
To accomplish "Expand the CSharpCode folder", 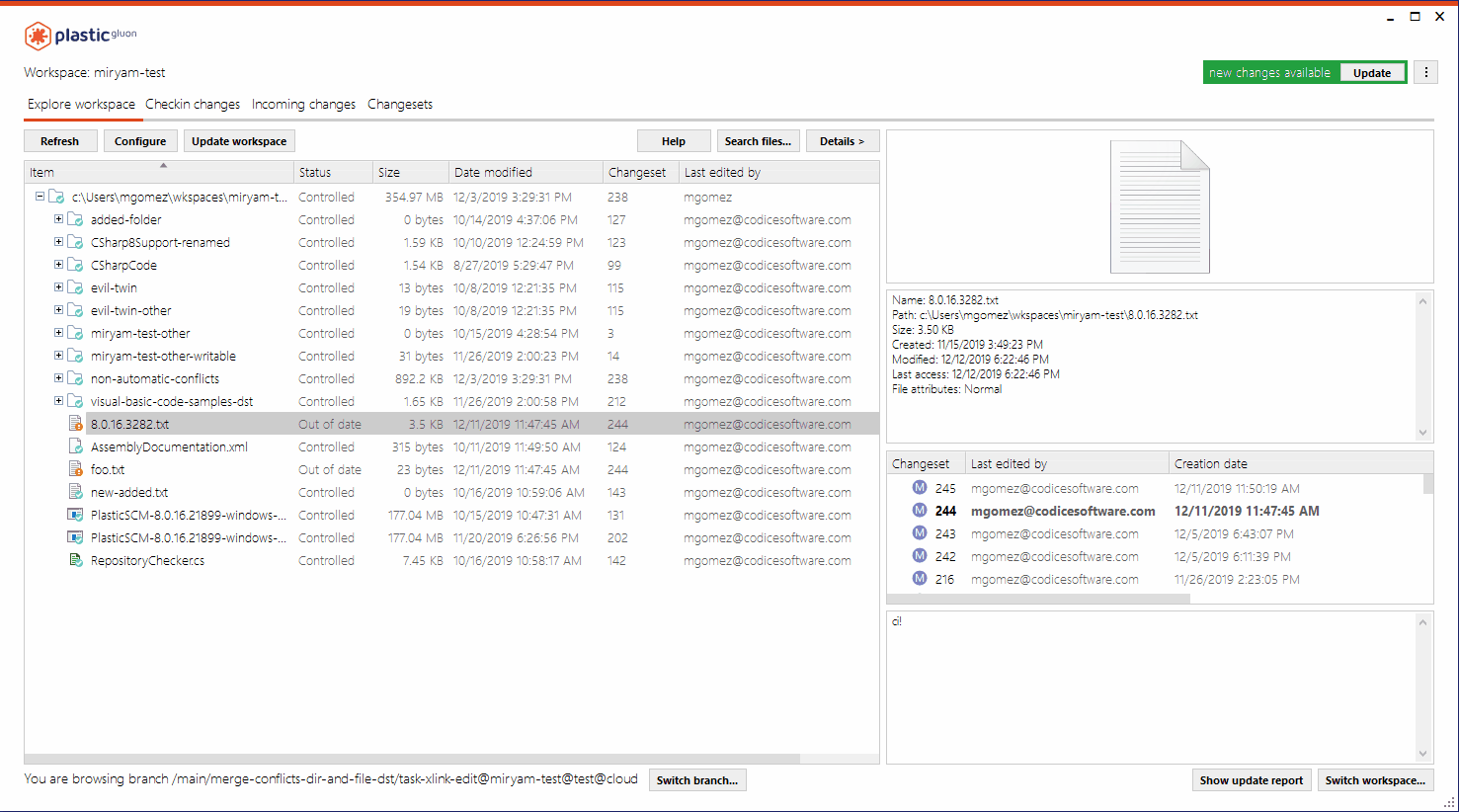I will (x=57, y=265).
